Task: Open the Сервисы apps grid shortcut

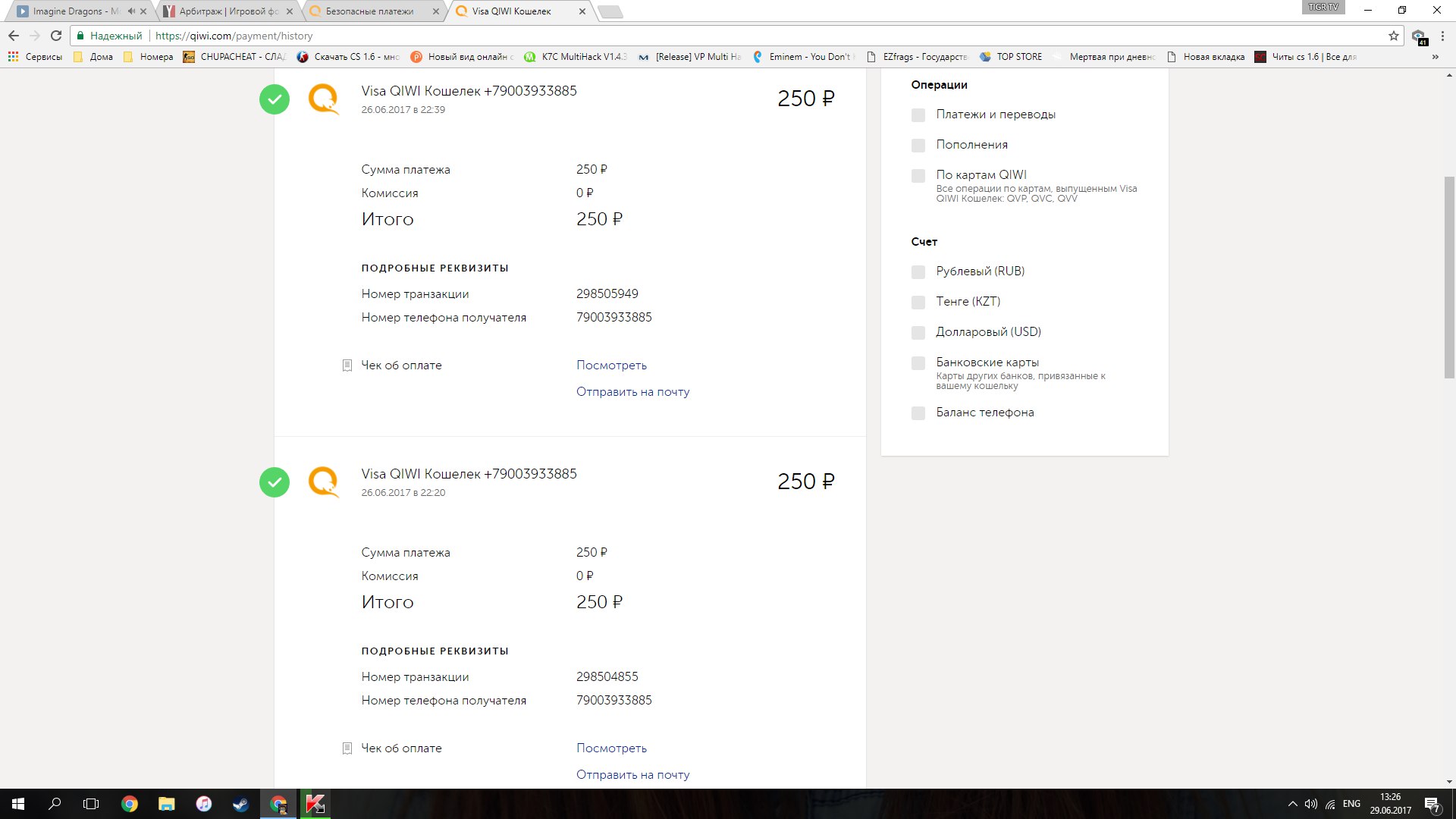Action: 13,57
